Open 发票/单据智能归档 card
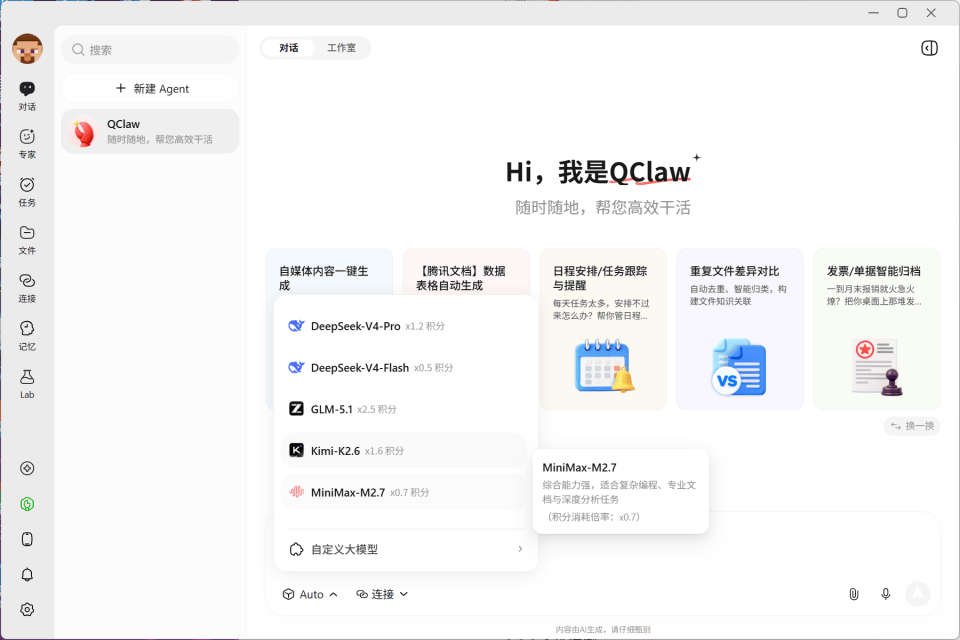Image resolution: width=960 pixels, height=640 pixels. pos(877,329)
